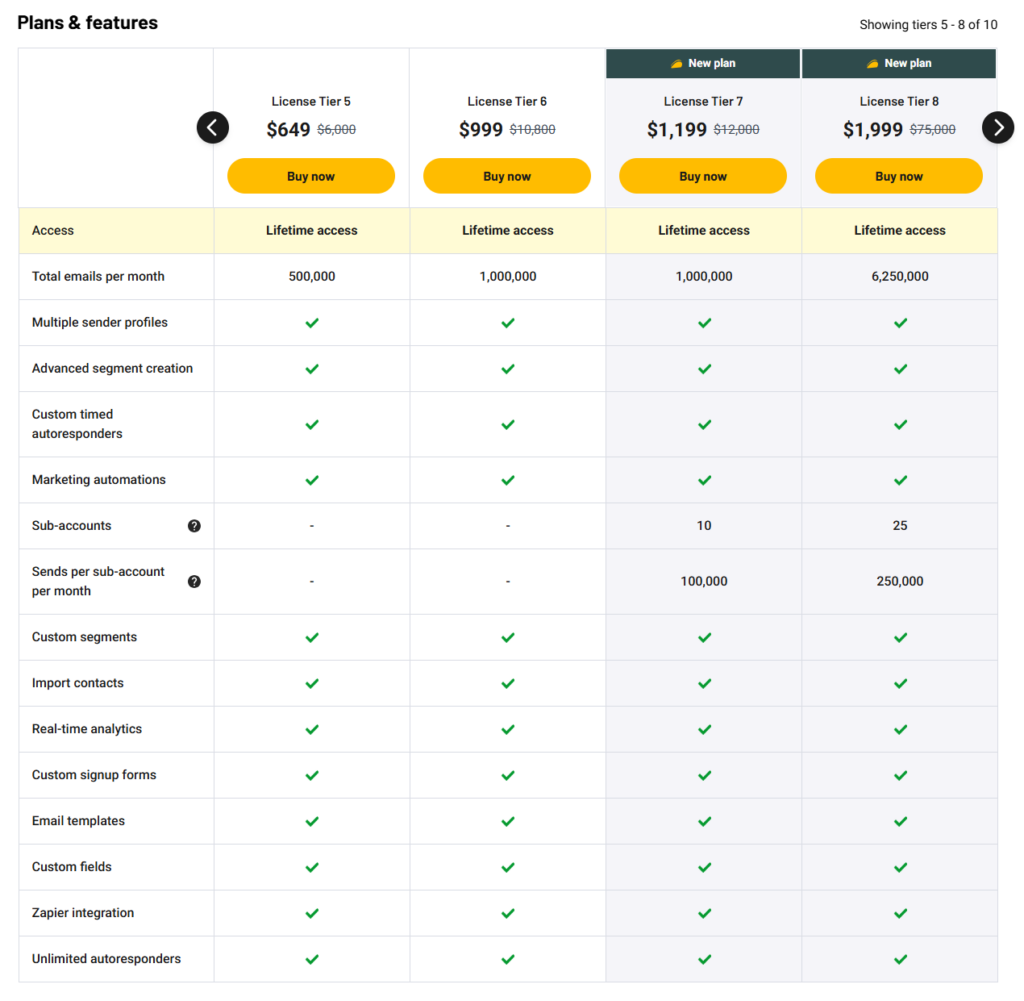The width and height of the screenshot is (1024, 1001).
Task: Select License Tier 7 heading
Action: pyautogui.click(x=703, y=101)
